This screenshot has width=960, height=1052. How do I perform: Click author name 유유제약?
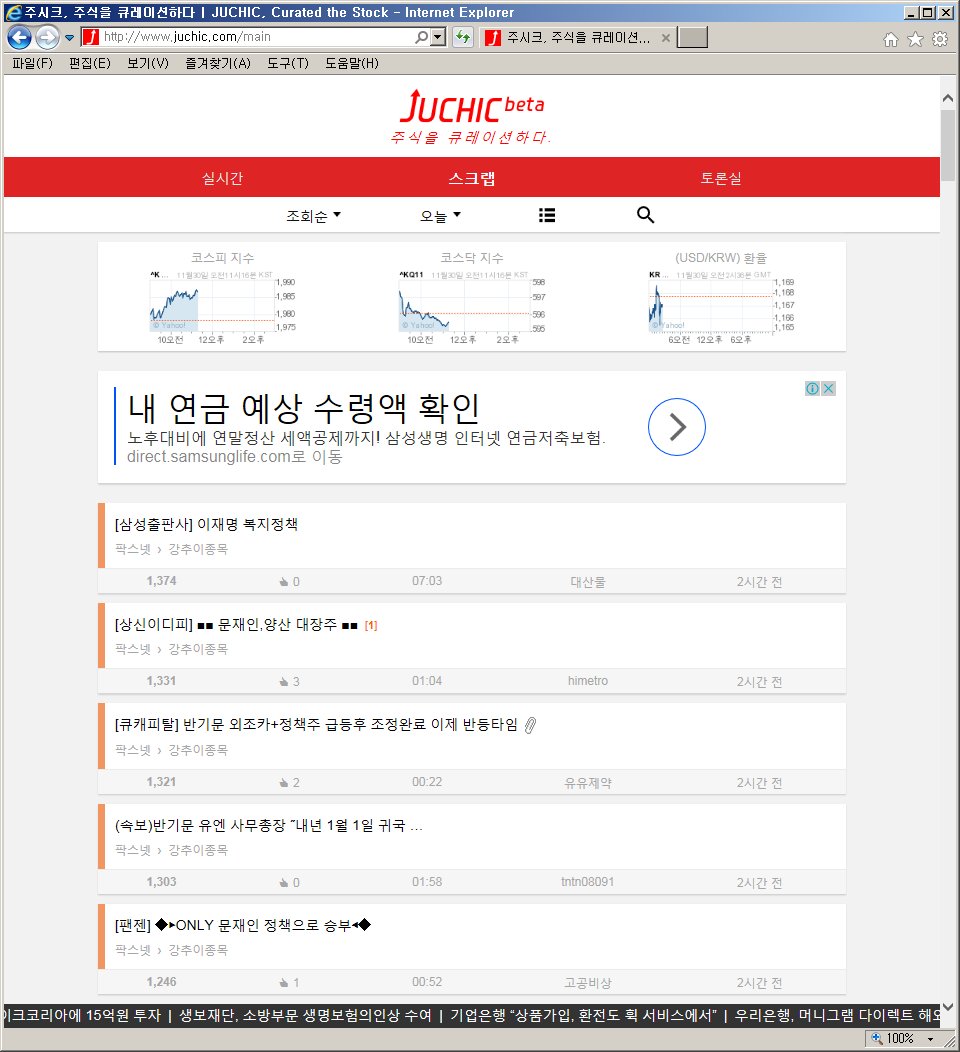click(x=588, y=782)
